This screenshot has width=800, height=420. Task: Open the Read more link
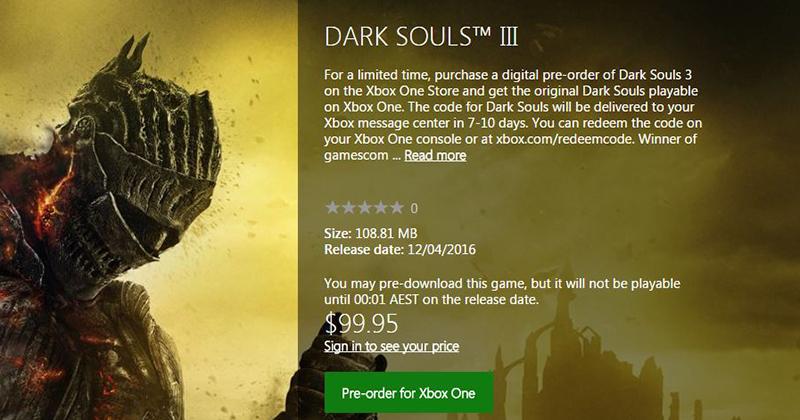point(435,155)
